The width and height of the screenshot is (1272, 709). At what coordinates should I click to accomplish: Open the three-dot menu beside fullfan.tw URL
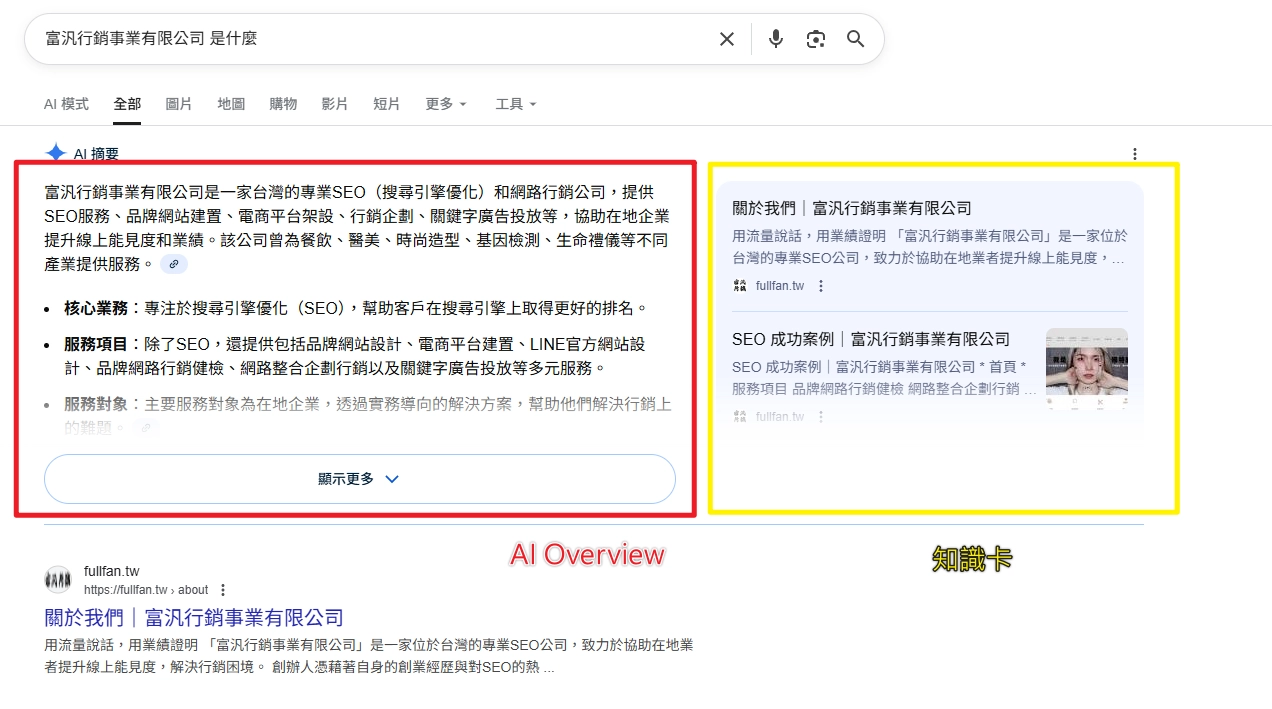point(222,590)
